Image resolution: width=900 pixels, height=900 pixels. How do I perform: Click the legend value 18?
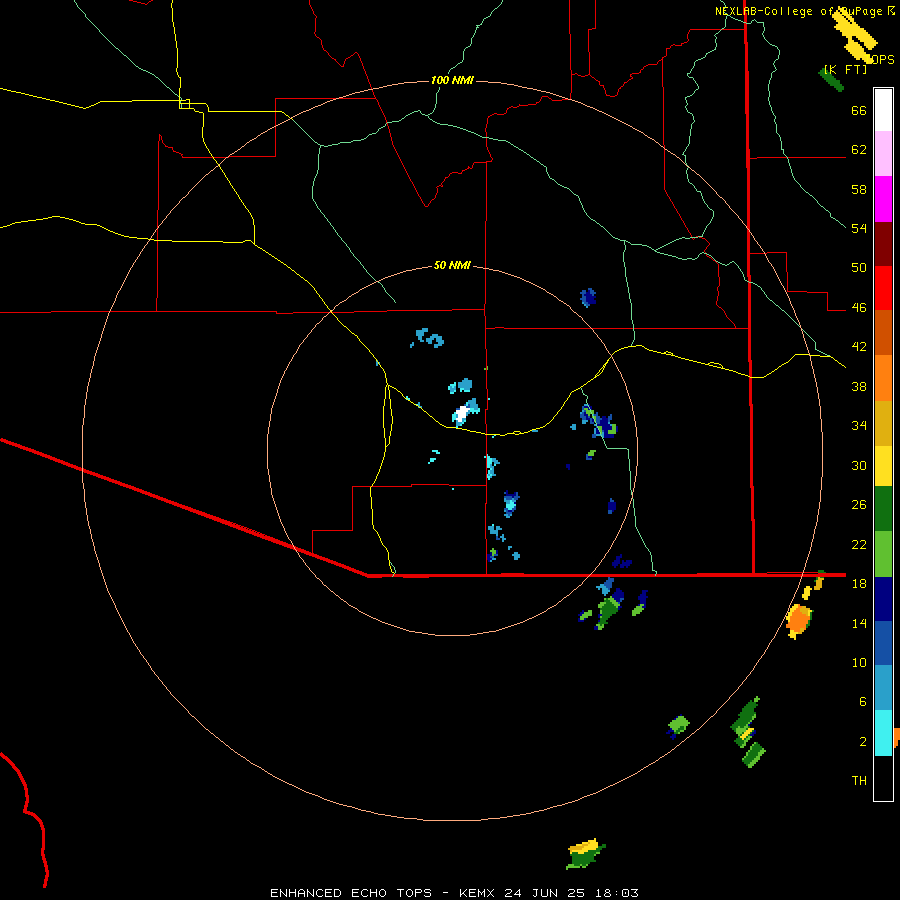coord(859,584)
